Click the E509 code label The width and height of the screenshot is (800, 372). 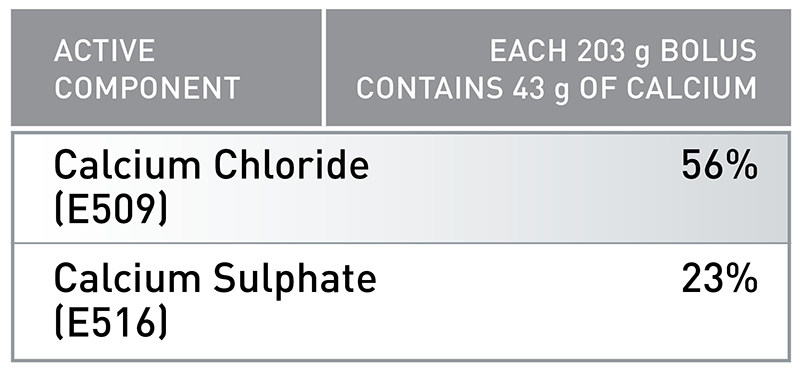(111, 209)
